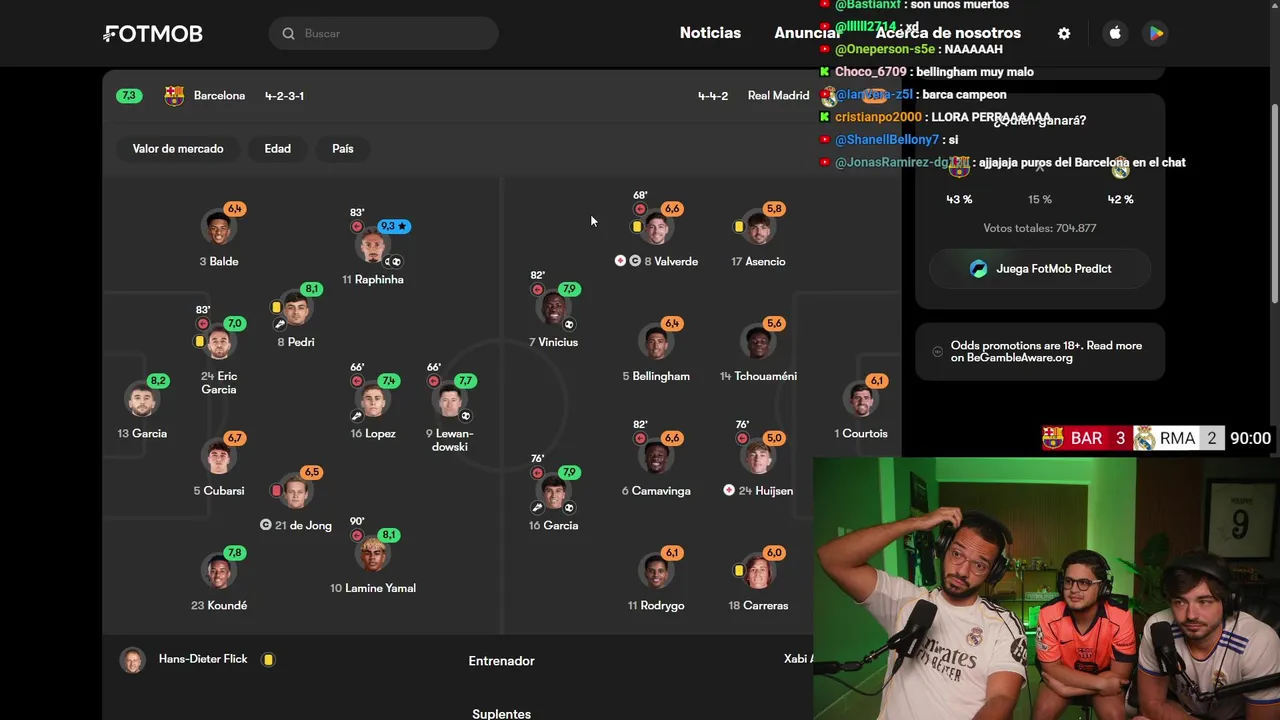Viewport: 1280px width, 720px height.
Task: Vote draw 15 % in poll
Action: click(x=1040, y=200)
